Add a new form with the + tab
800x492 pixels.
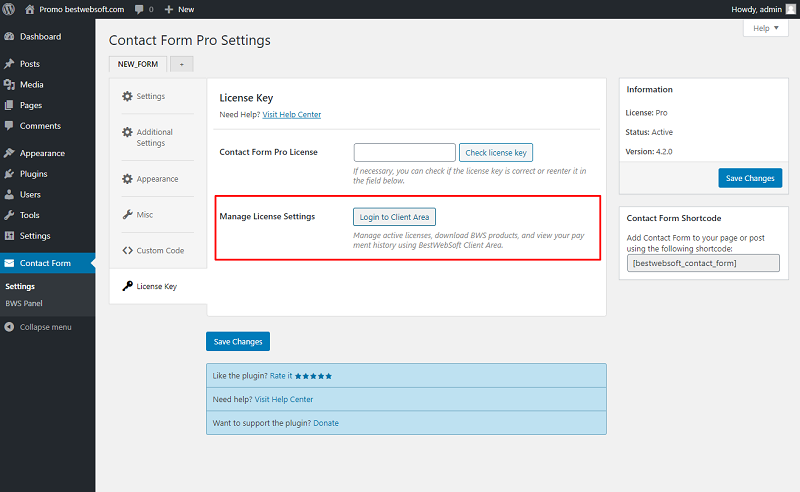tap(182, 64)
